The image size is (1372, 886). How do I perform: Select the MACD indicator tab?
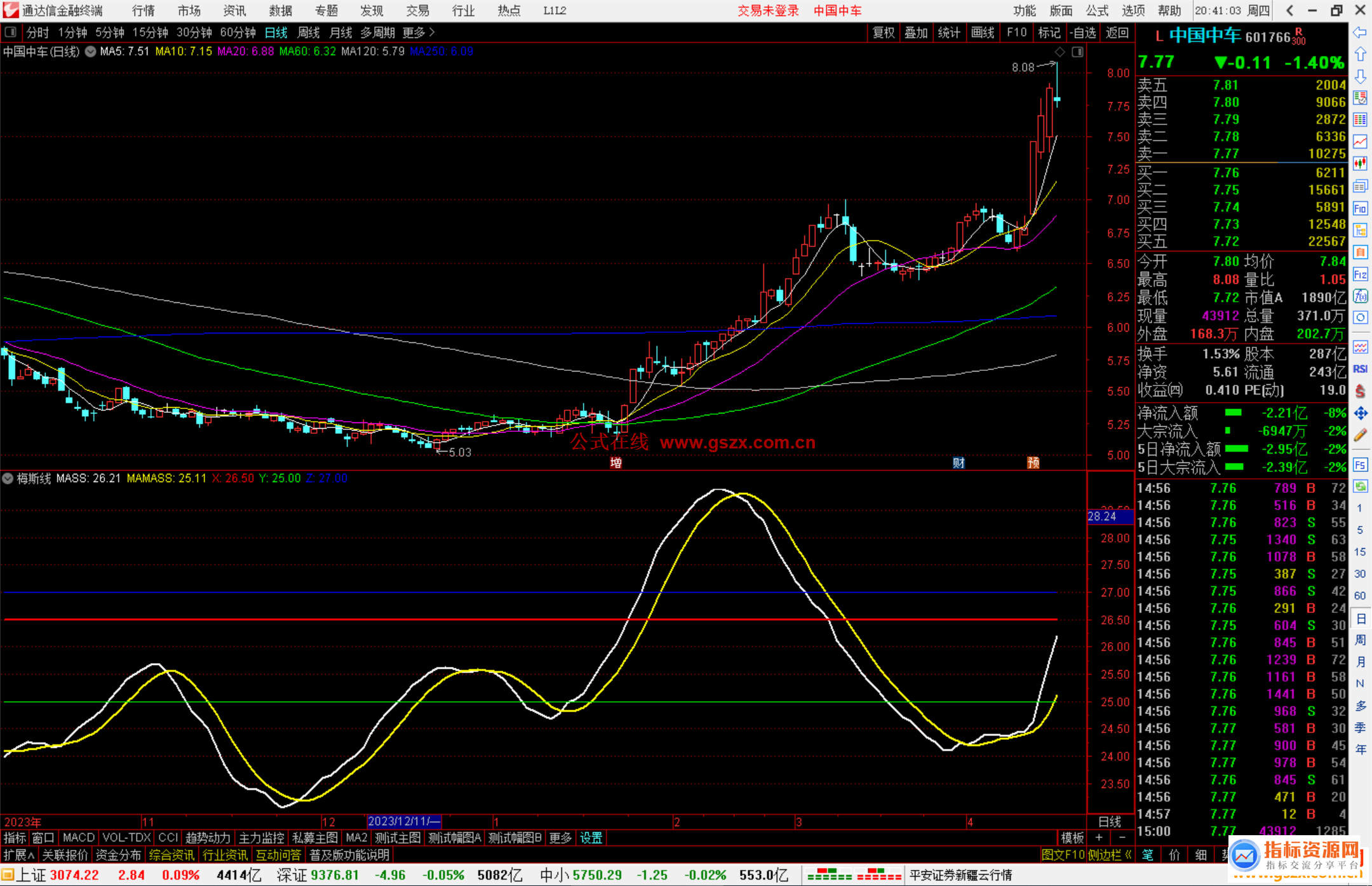click(79, 838)
